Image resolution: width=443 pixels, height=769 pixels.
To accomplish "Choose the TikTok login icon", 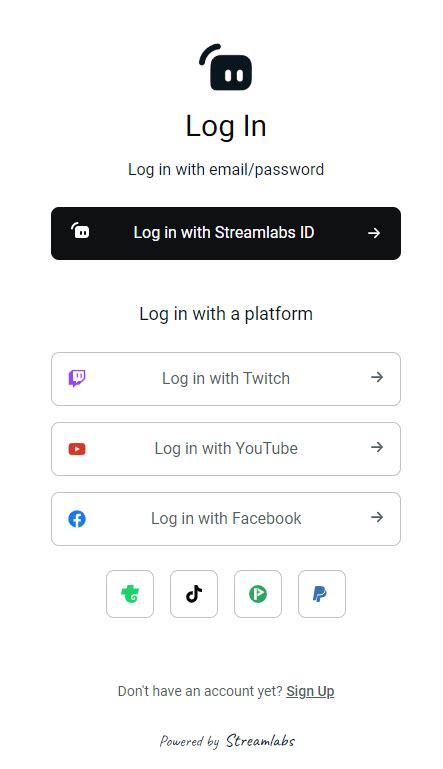I will point(194,594).
